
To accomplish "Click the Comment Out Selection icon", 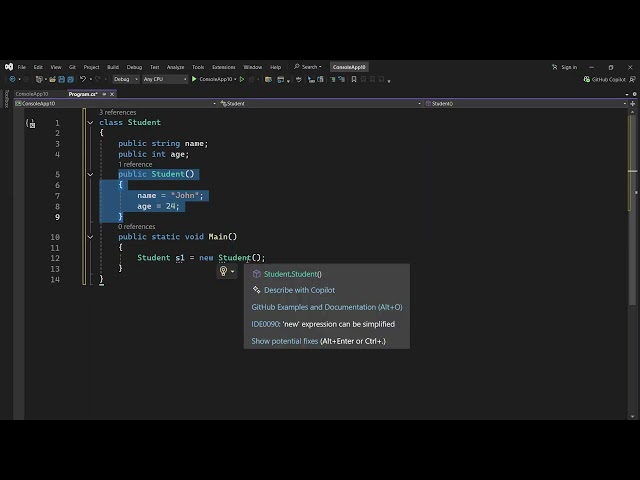I will tap(332, 79).
